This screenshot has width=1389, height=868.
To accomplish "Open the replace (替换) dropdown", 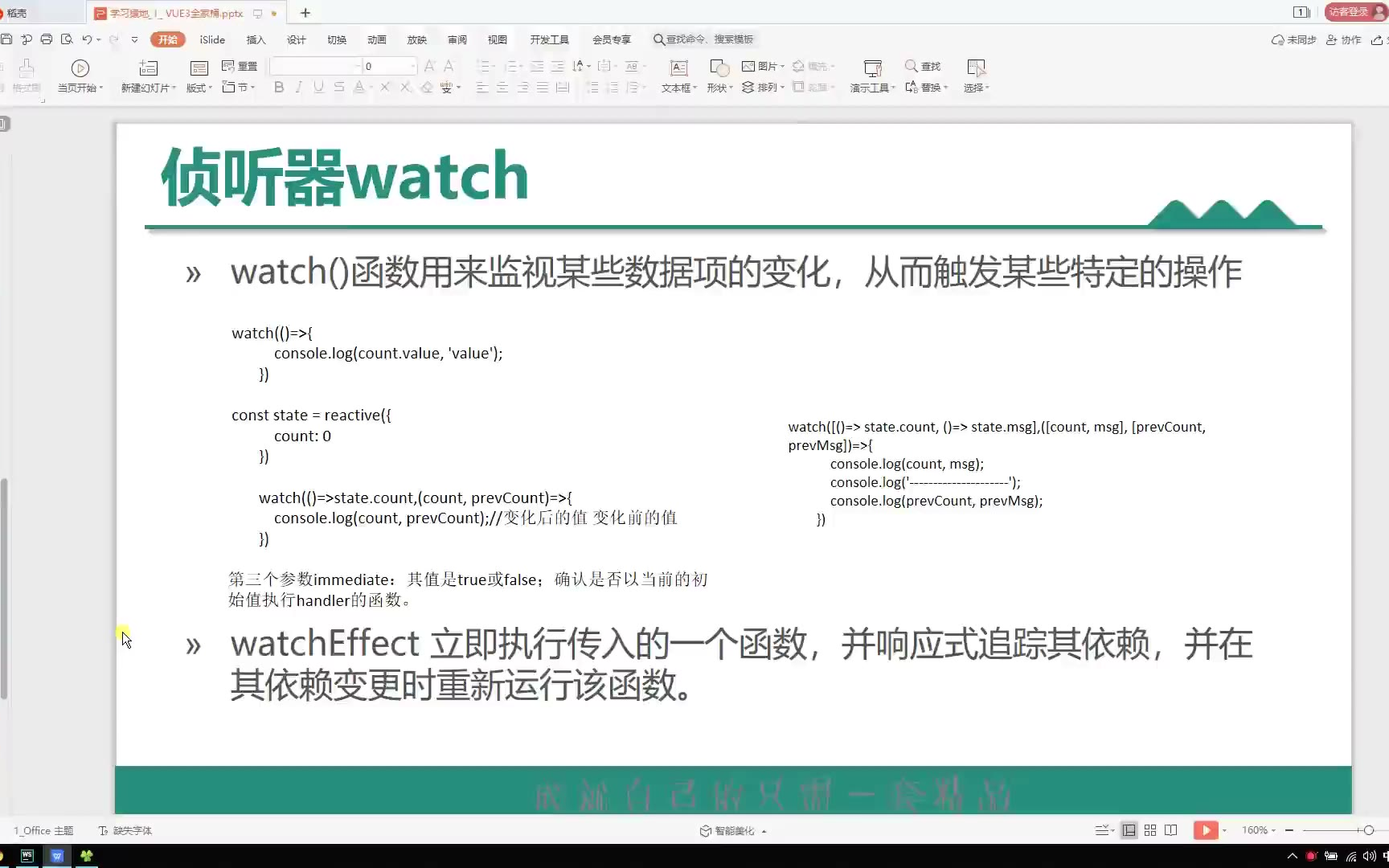I will pyautogui.click(x=926, y=87).
